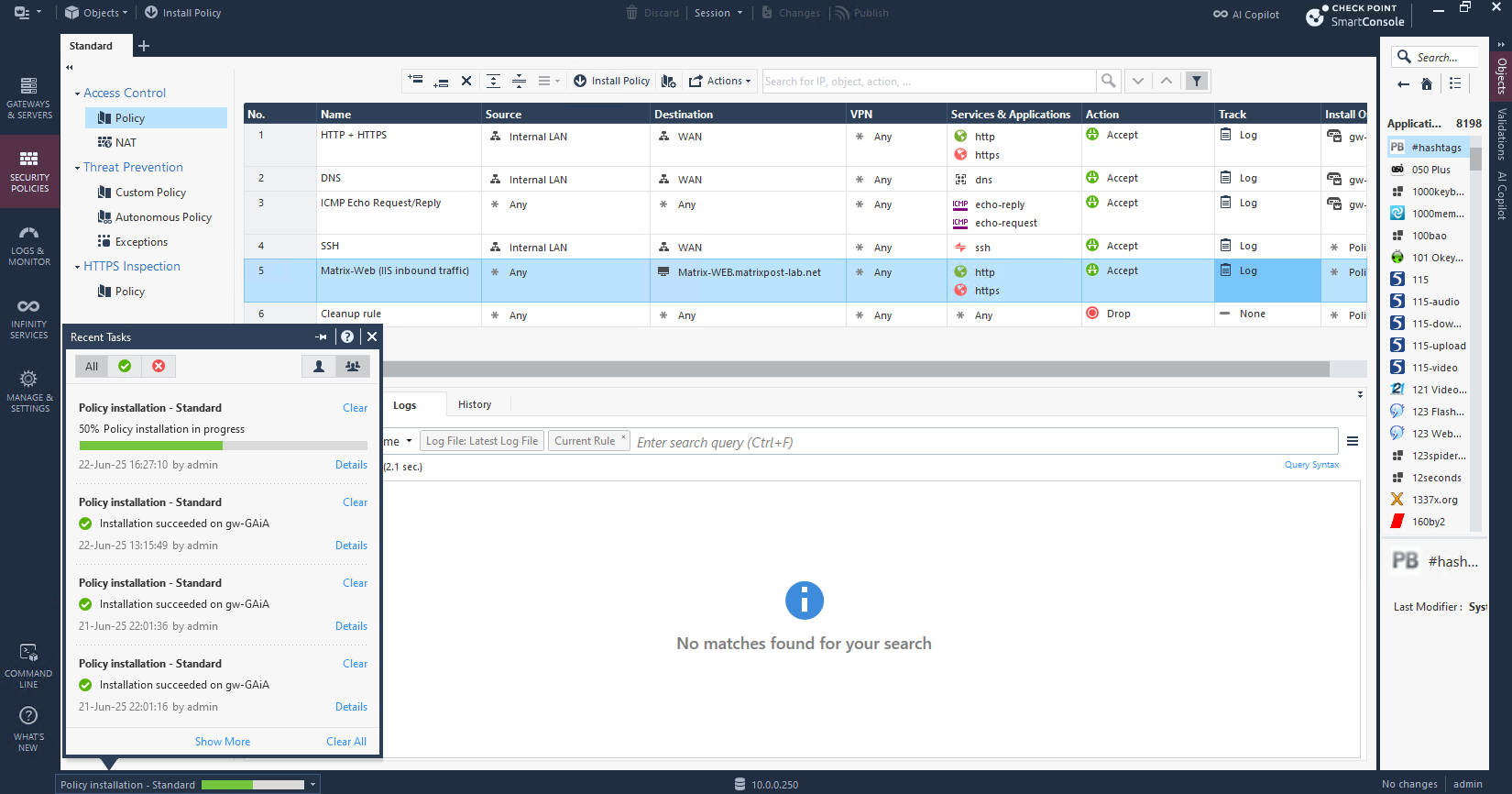Click Show More in Recent Tasks
1512x794 pixels.
(x=222, y=742)
